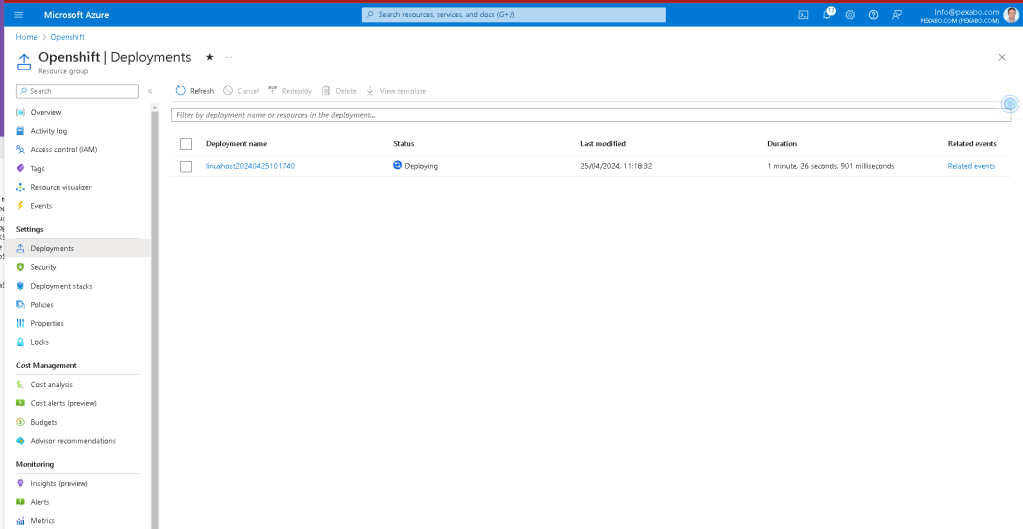Open the feedback icon

897,14
